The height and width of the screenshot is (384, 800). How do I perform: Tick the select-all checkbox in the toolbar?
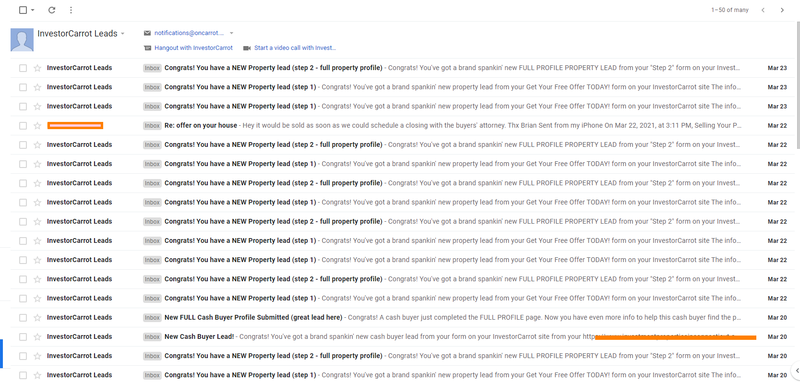point(23,10)
